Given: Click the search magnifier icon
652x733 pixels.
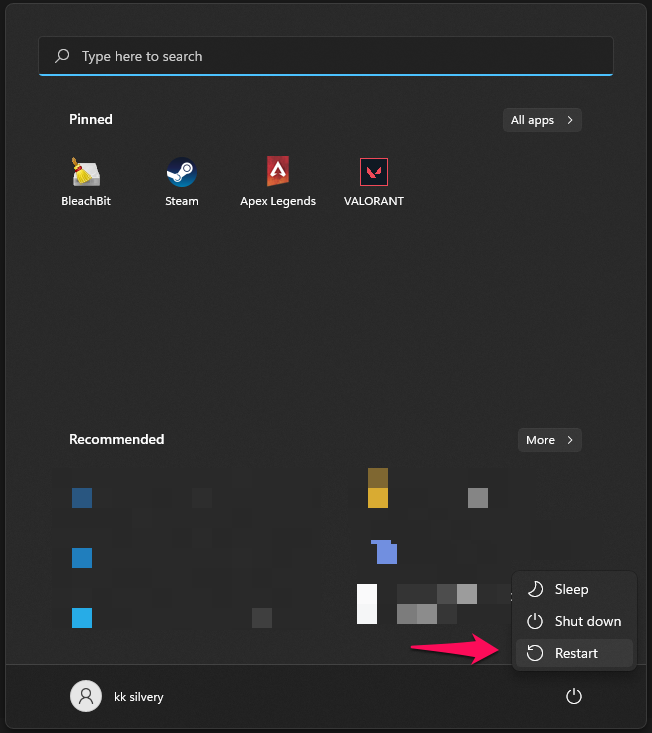Looking at the screenshot, I should pos(62,56).
